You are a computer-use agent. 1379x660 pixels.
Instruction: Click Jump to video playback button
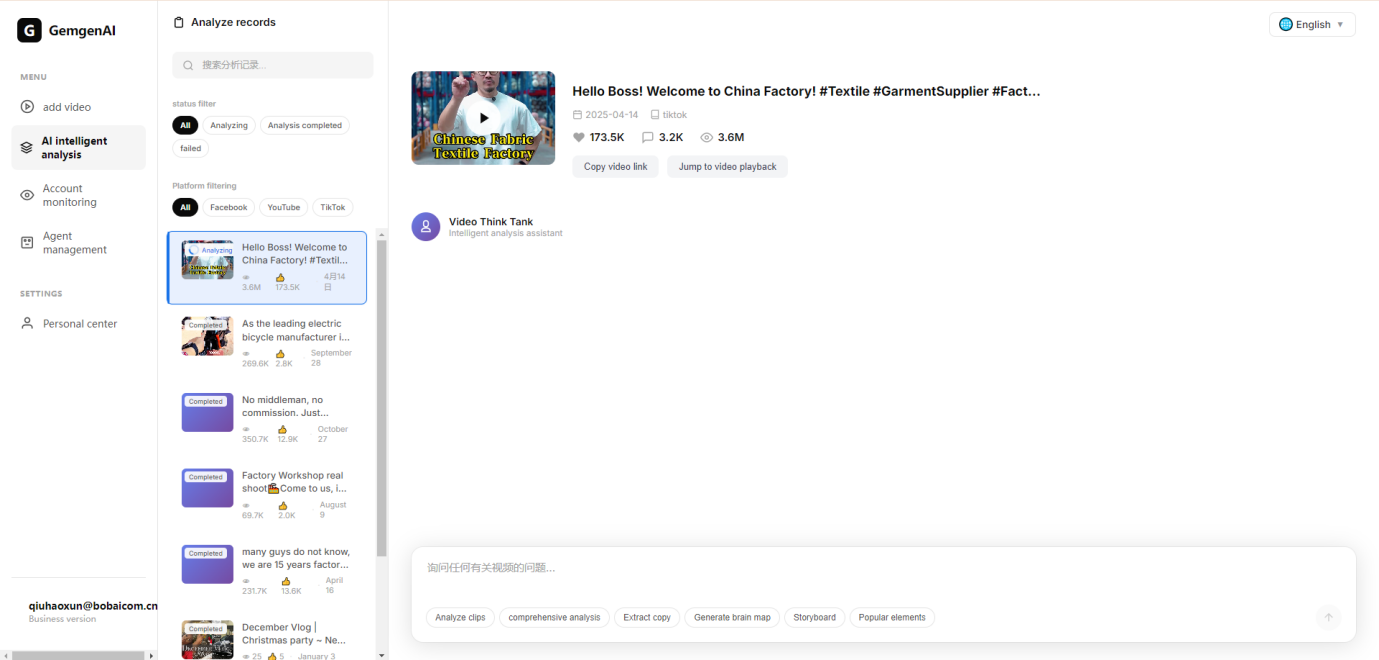[727, 166]
